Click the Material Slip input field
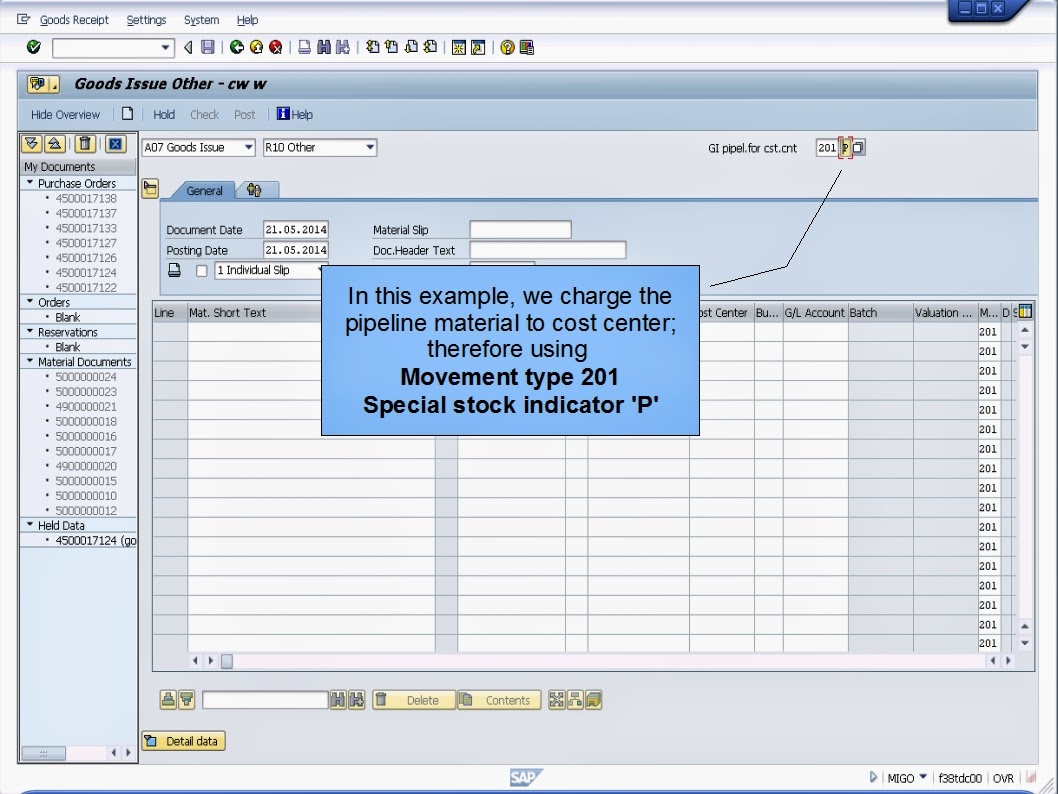Viewport: 1058px width, 794px height. click(x=520, y=229)
